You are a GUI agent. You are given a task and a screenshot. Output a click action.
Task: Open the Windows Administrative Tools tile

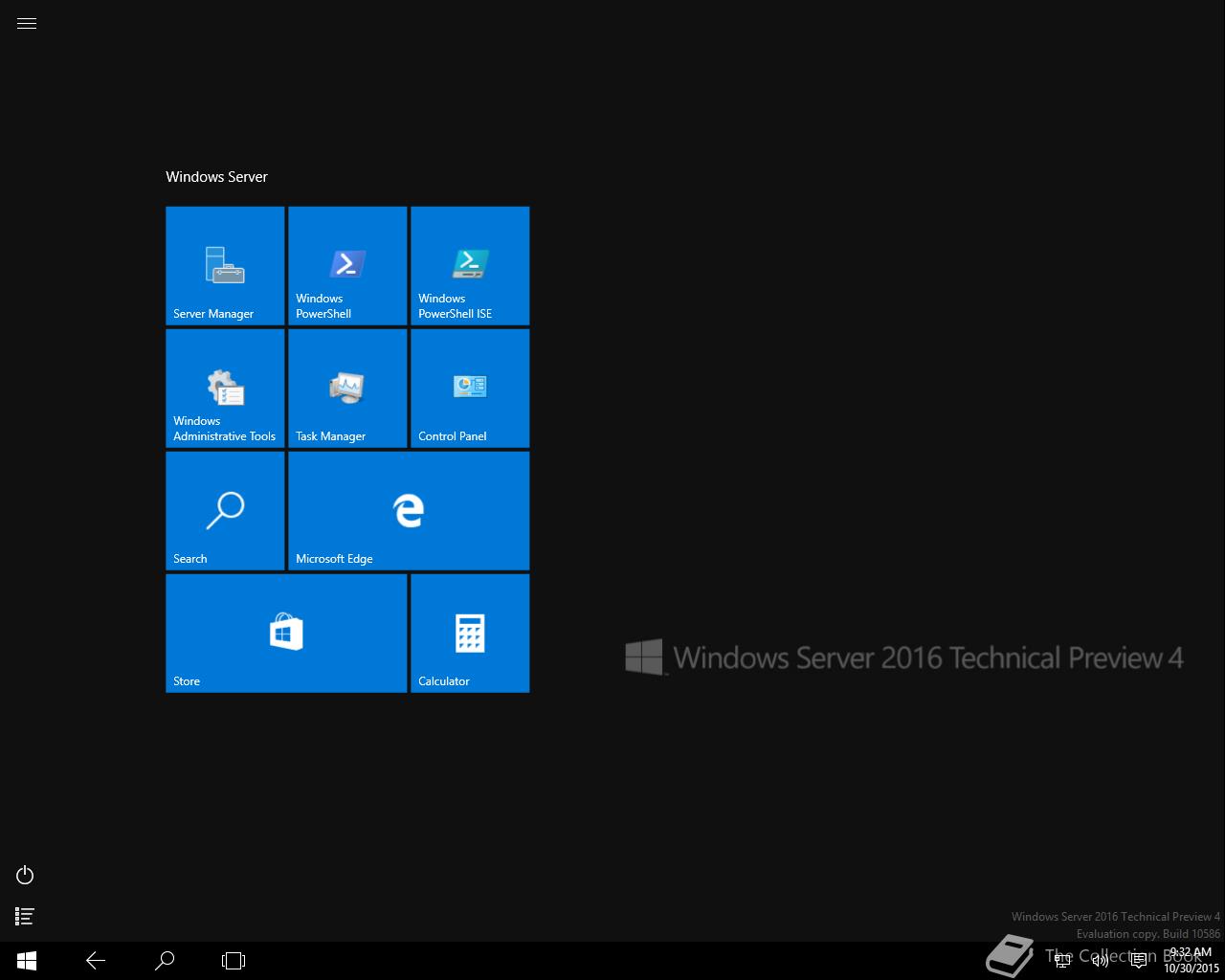click(x=225, y=388)
